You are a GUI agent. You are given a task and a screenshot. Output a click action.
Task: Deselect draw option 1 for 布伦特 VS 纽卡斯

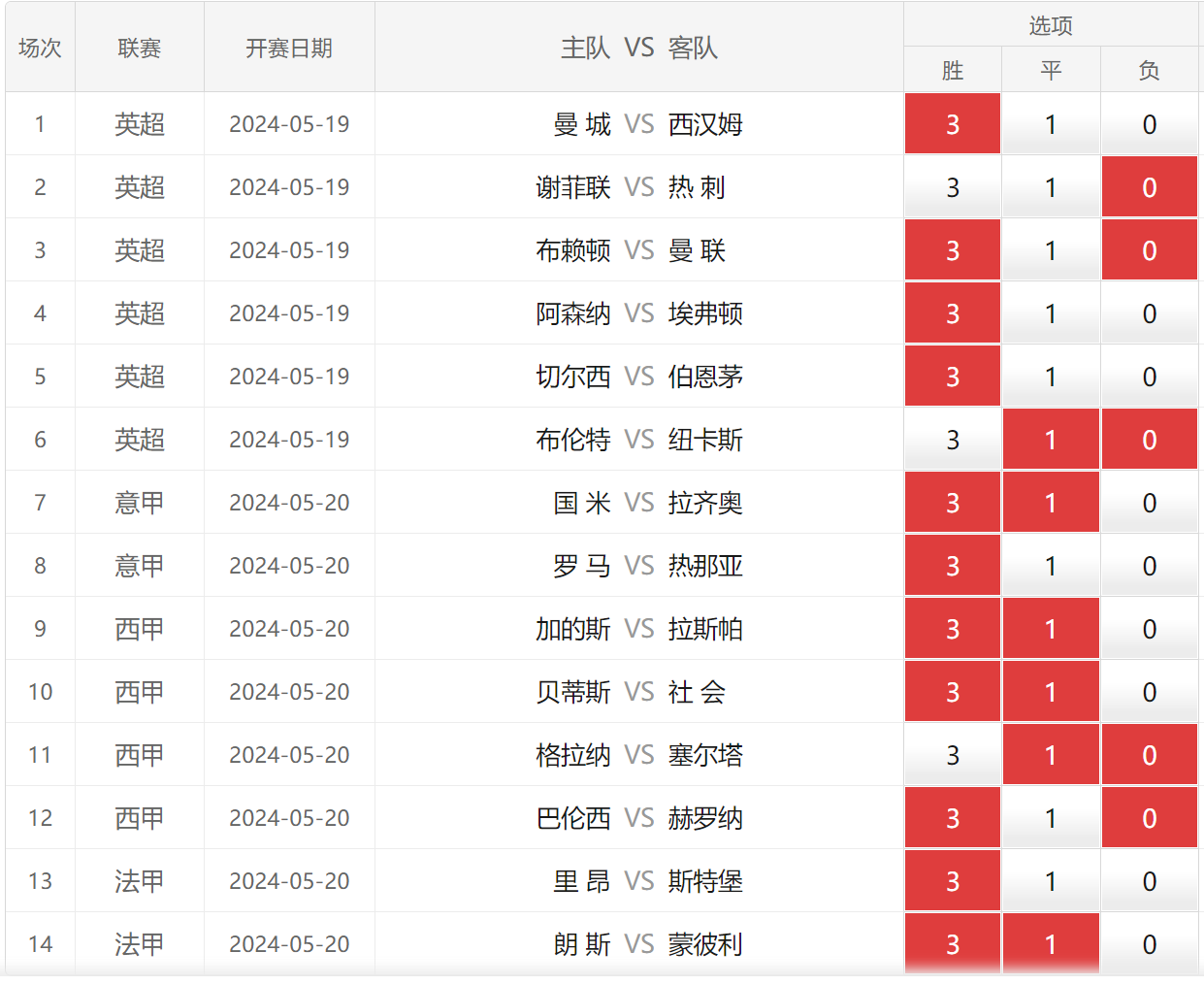[x=1051, y=440]
